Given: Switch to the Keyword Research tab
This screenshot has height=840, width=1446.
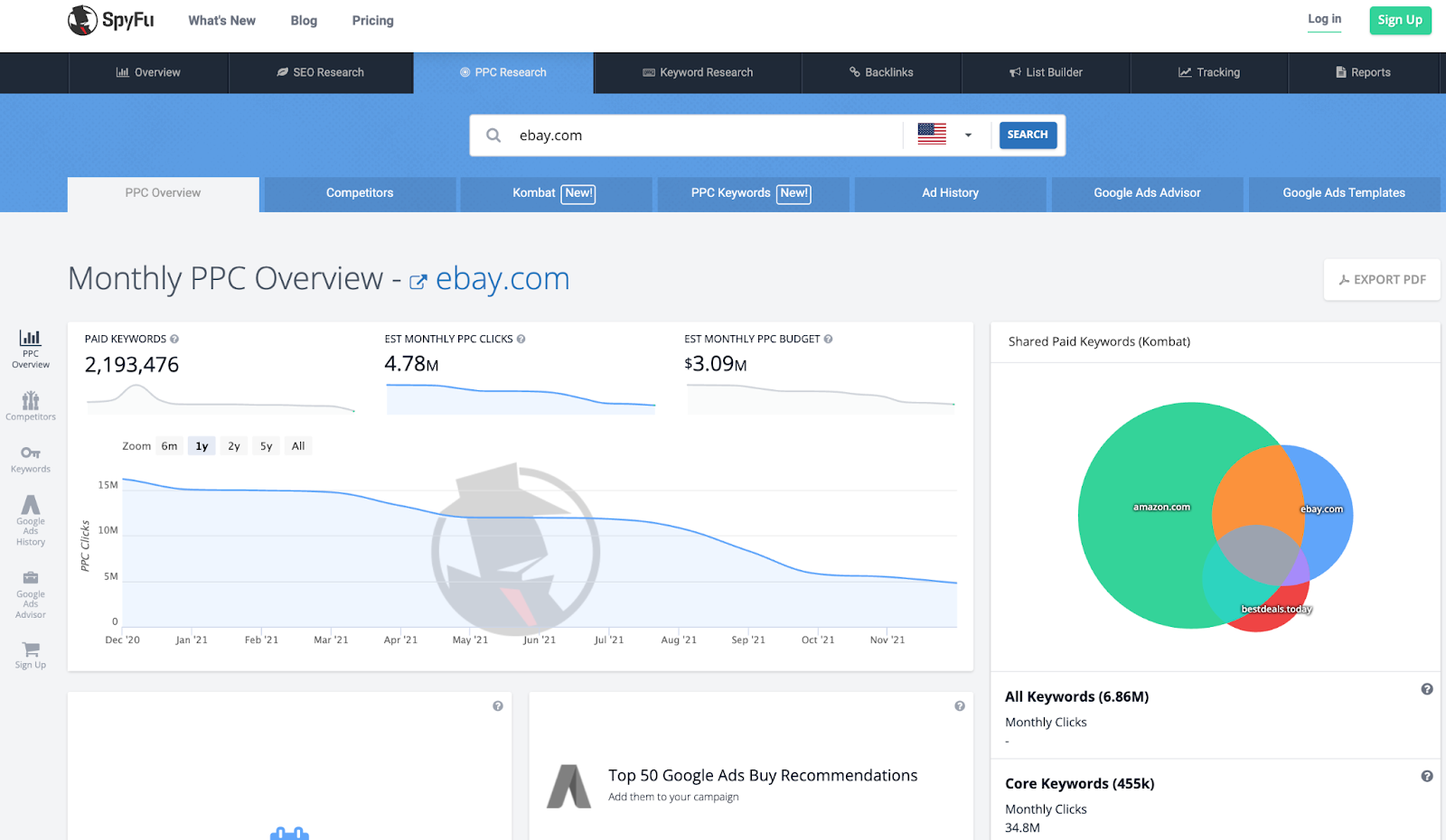Looking at the screenshot, I should (x=698, y=72).
